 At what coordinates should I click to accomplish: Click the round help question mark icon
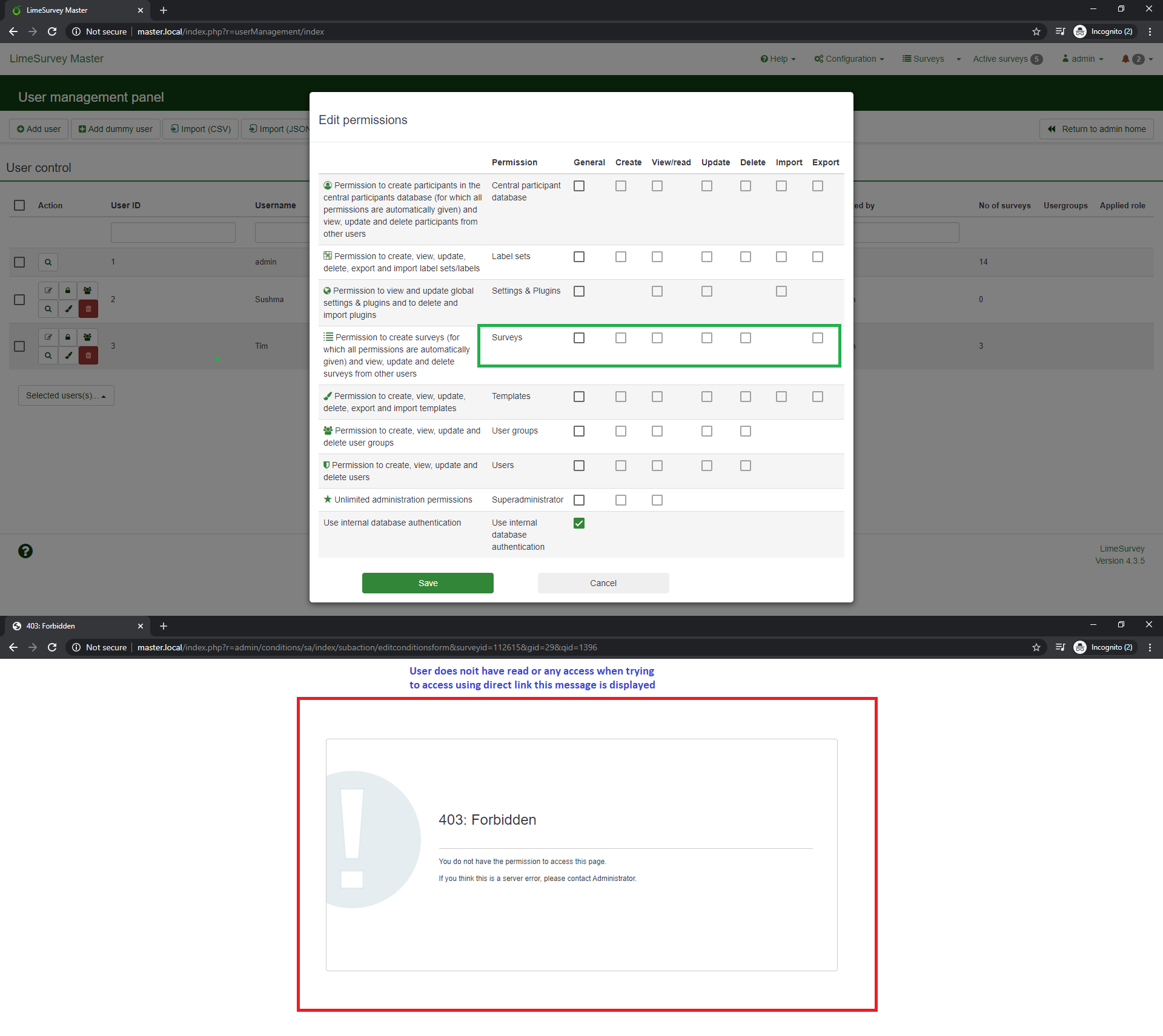pyautogui.click(x=25, y=551)
